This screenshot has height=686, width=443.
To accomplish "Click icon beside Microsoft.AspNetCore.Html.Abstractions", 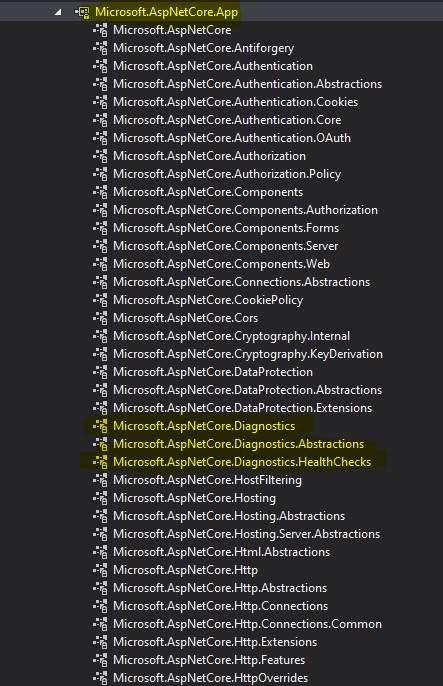I will tap(100, 552).
